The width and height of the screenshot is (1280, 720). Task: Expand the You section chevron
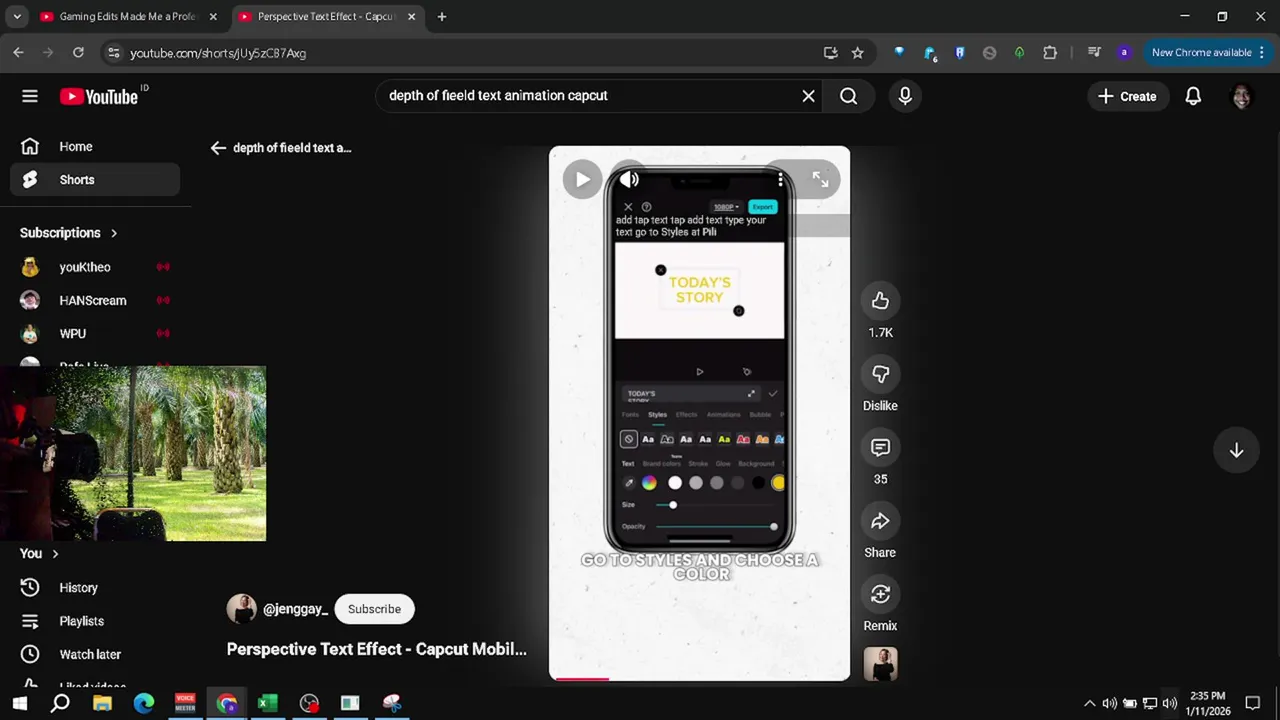(55, 554)
